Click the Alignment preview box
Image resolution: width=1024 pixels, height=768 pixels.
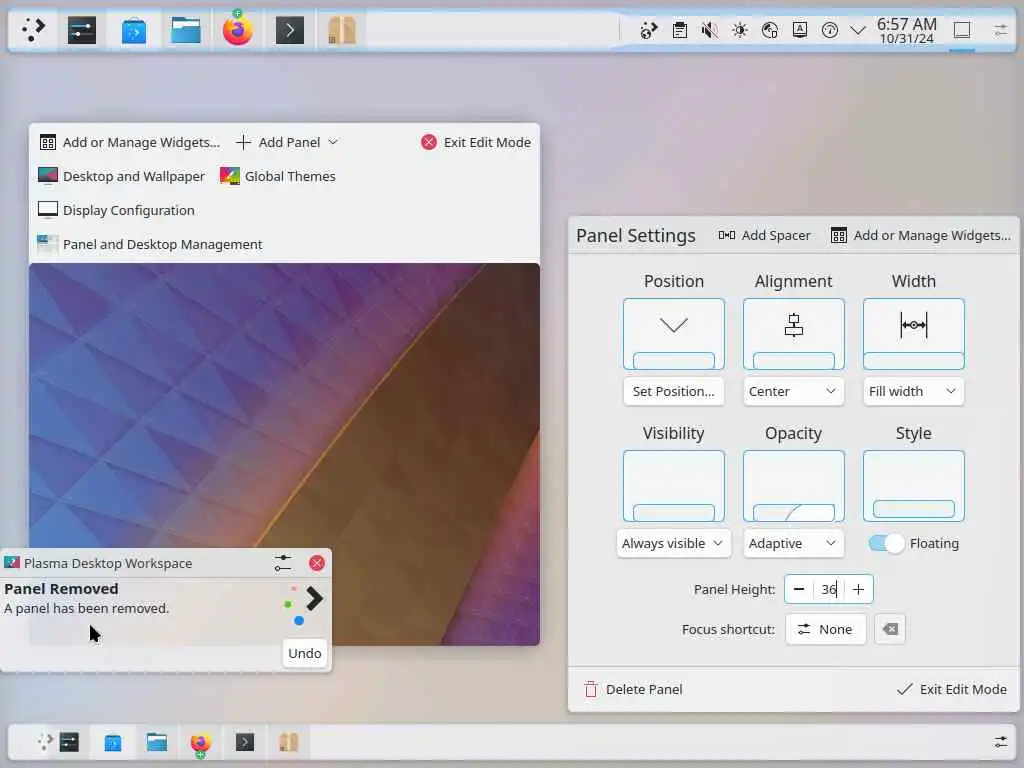click(x=793, y=334)
